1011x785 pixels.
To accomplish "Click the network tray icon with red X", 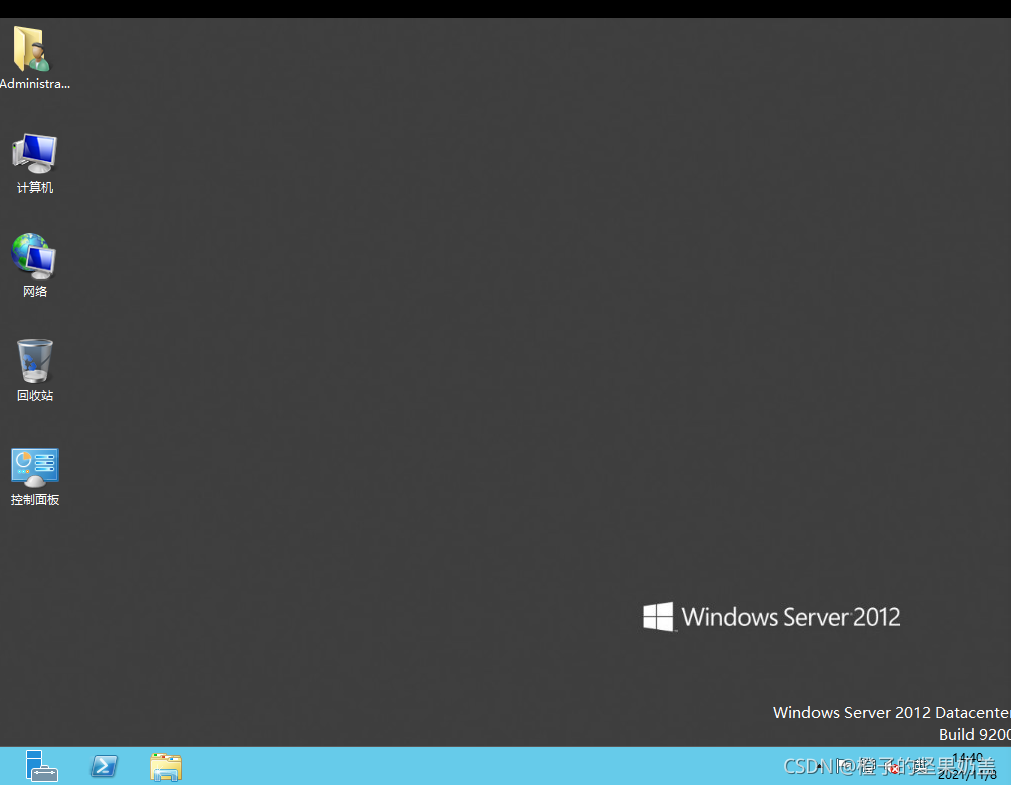I will (892, 767).
